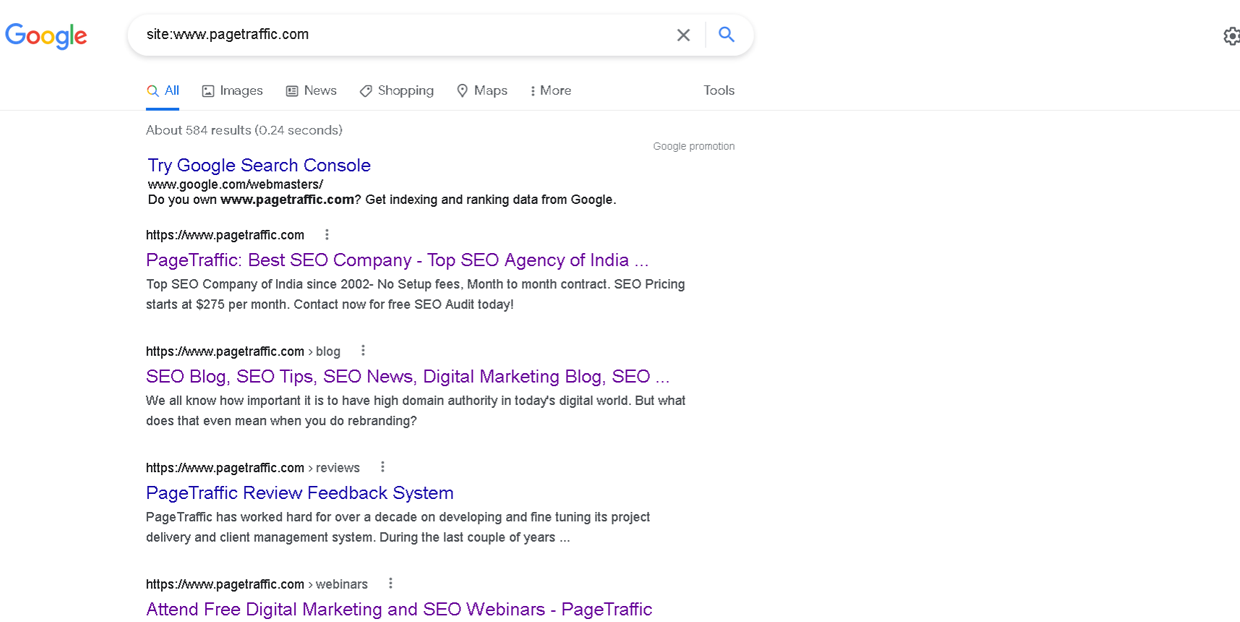Open the Tools menu

pos(718,90)
